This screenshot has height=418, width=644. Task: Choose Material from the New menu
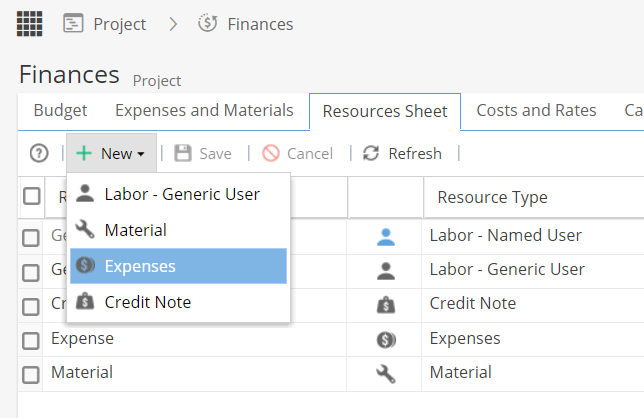[178, 230]
